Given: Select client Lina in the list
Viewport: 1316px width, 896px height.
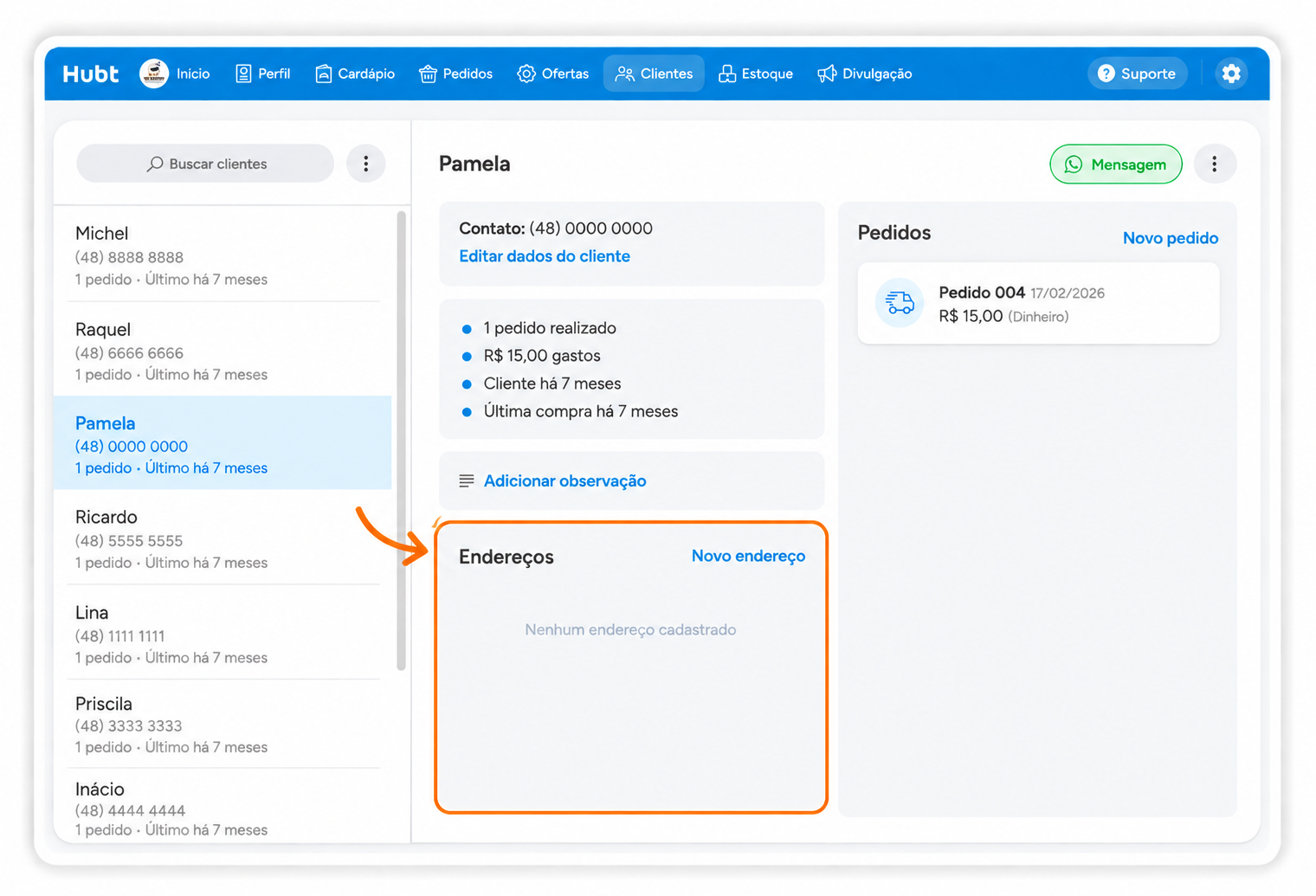Looking at the screenshot, I should point(223,633).
